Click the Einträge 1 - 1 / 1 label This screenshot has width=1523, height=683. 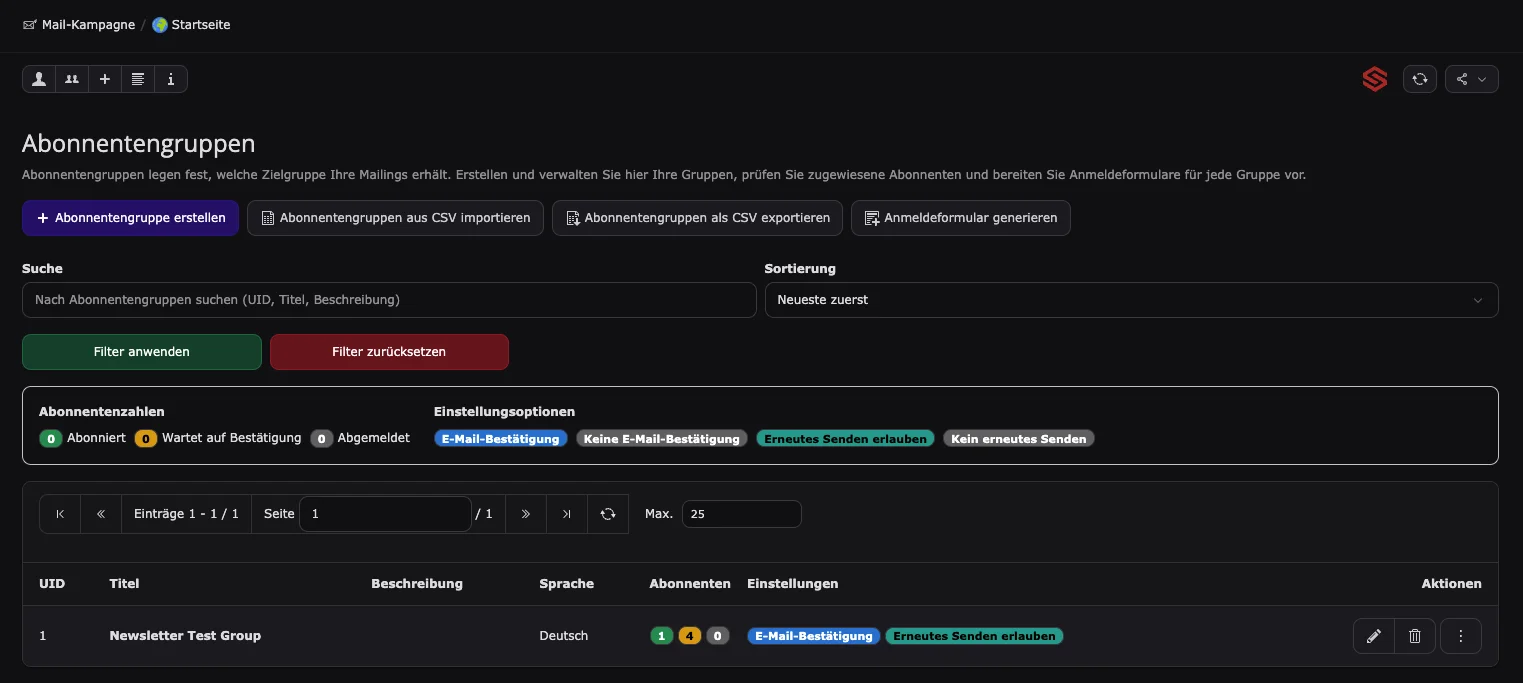click(x=186, y=514)
